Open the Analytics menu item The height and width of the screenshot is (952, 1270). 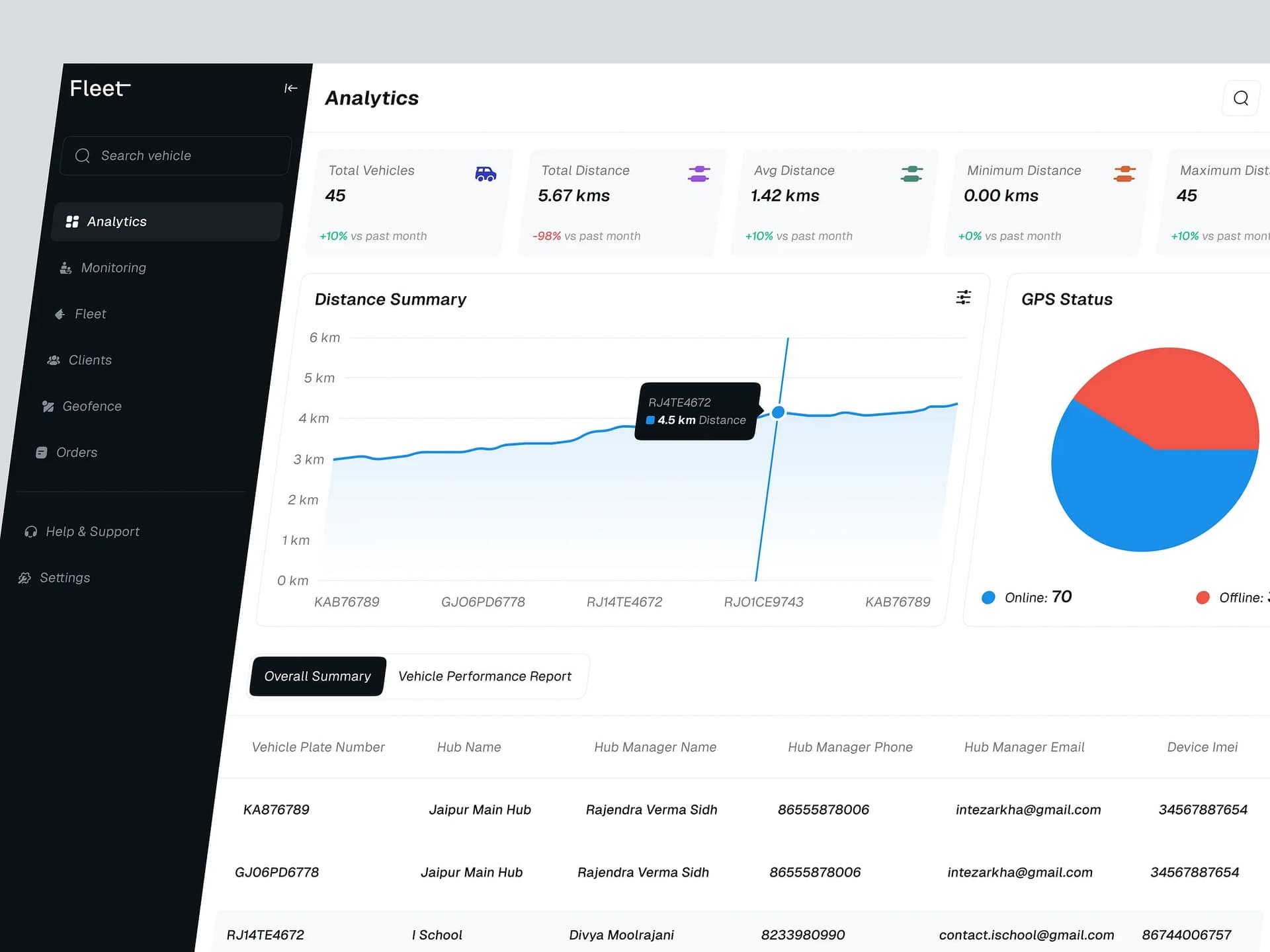[x=167, y=221]
